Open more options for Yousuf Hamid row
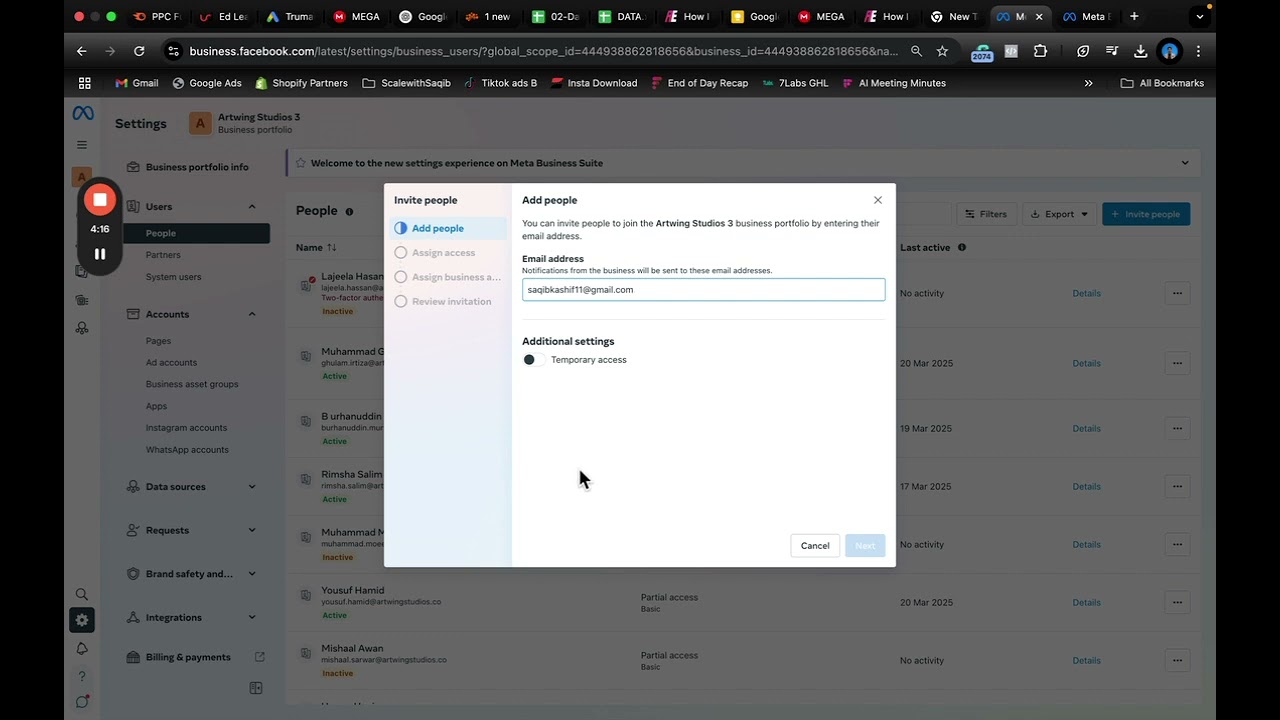Screen dimensions: 1280x720 [1177, 602]
